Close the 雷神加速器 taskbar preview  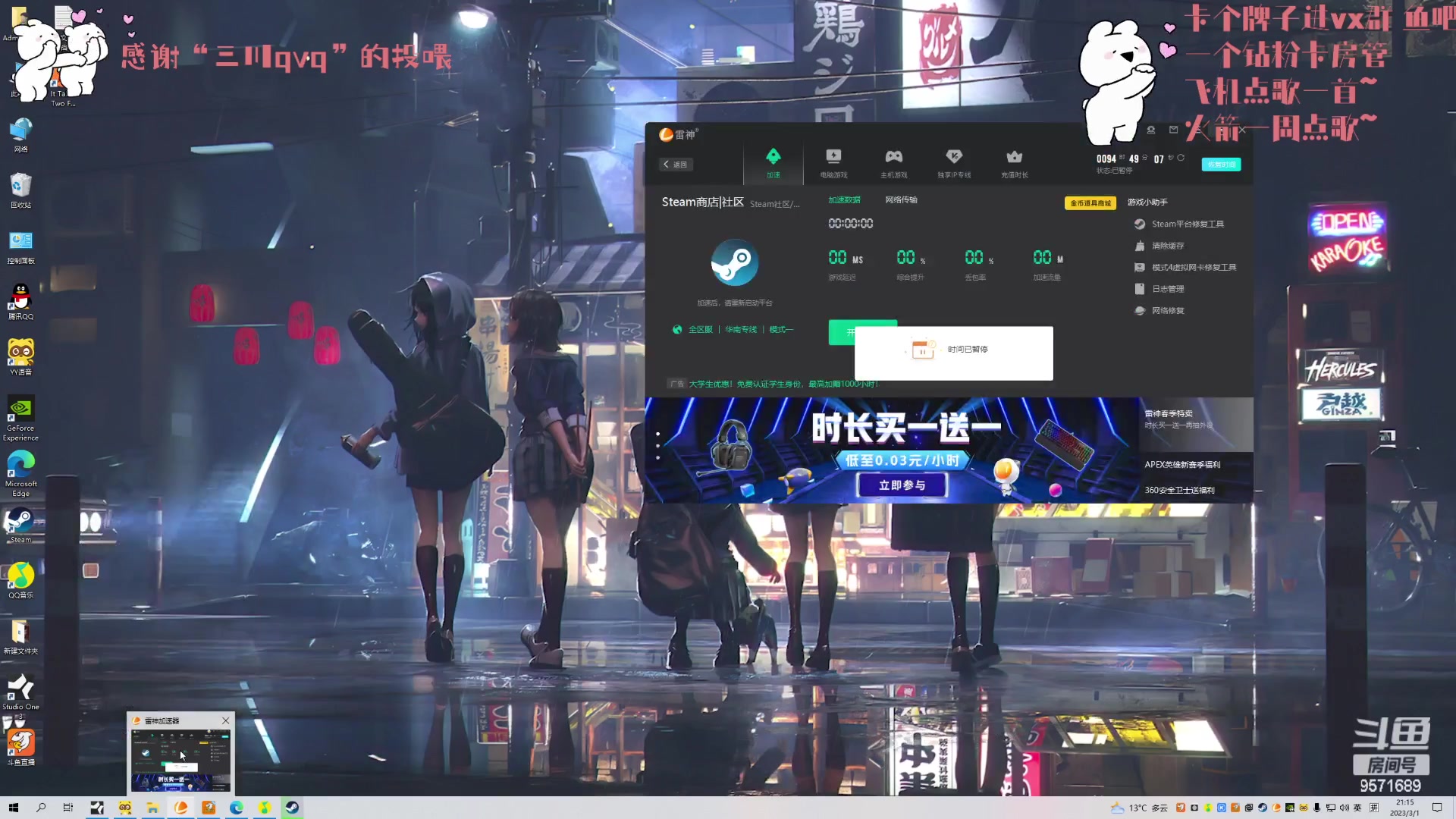tap(225, 720)
